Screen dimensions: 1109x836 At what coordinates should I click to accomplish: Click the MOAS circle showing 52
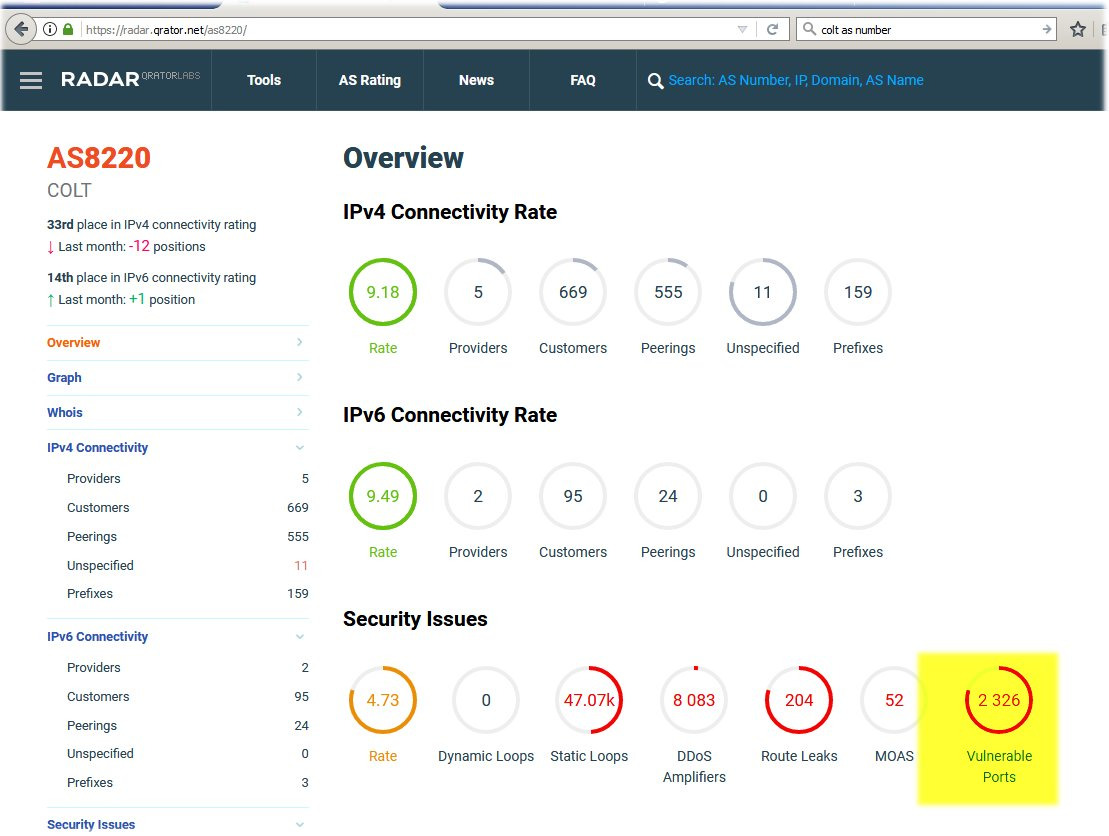894,700
